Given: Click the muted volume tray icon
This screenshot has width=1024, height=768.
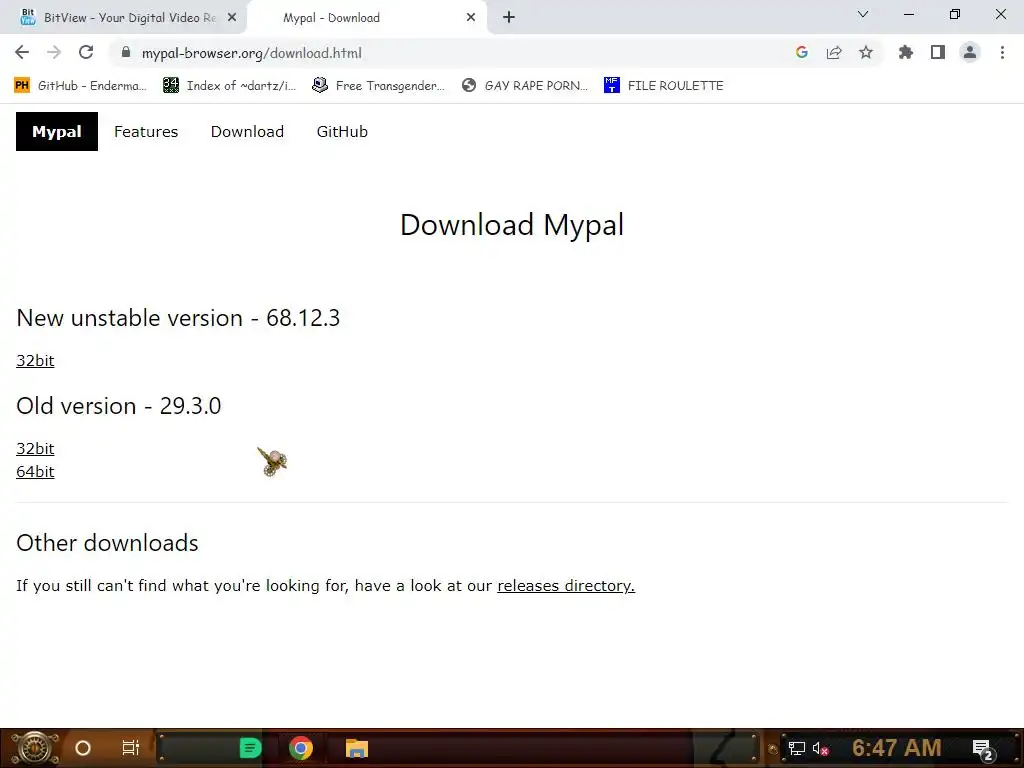Looking at the screenshot, I should [820, 748].
